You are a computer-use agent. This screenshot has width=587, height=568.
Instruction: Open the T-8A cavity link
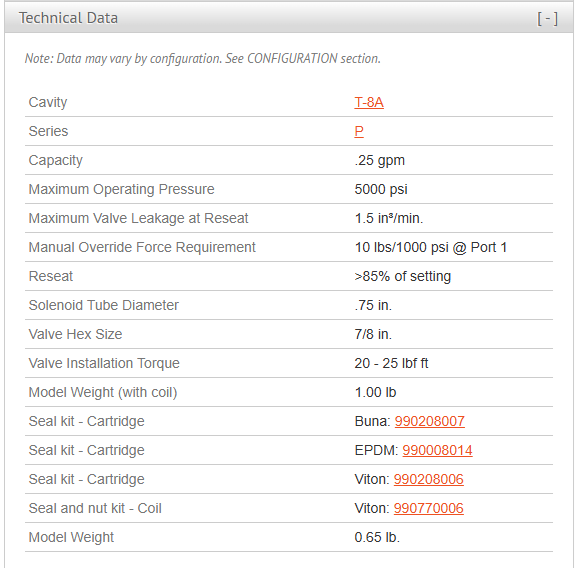point(369,102)
